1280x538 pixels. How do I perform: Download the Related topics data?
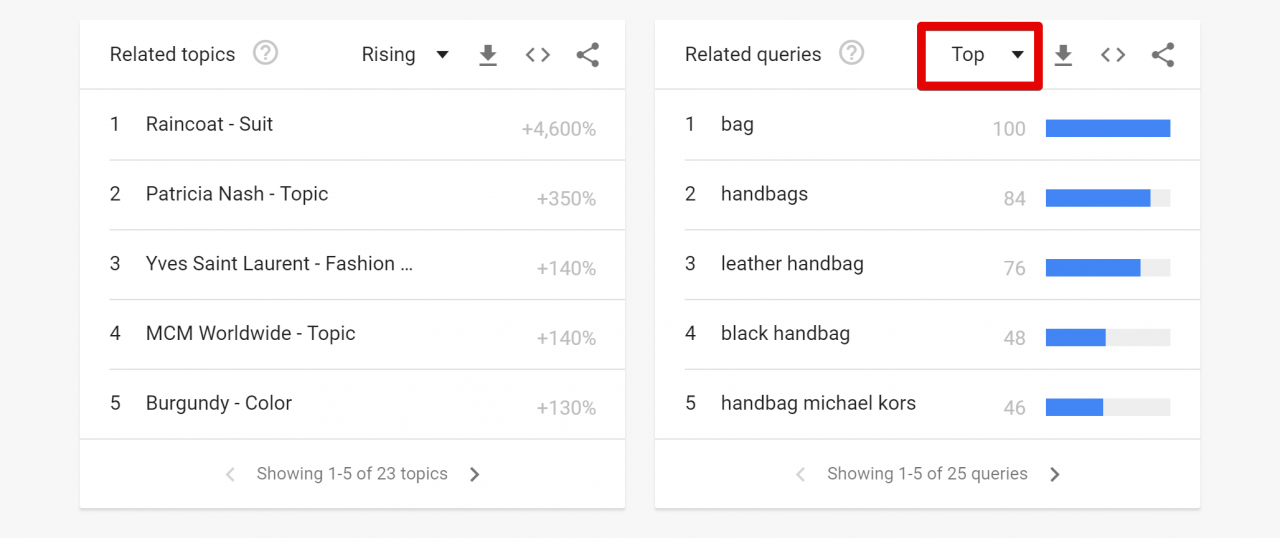(488, 55)
